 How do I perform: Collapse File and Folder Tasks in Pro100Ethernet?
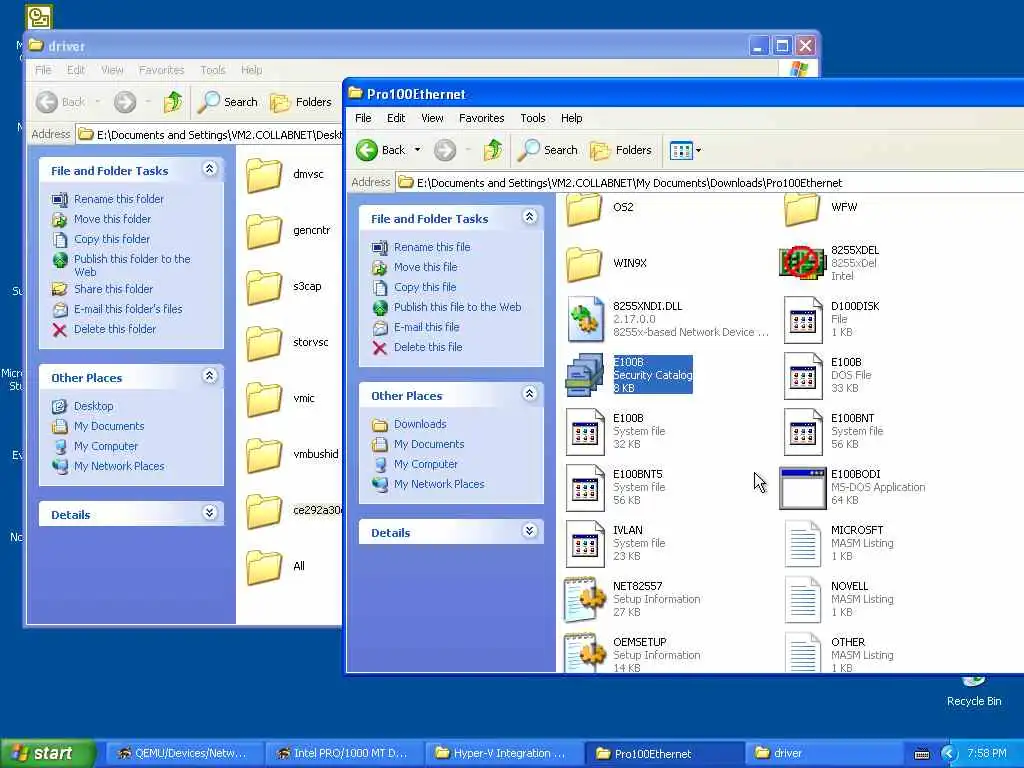click(530, 217)
